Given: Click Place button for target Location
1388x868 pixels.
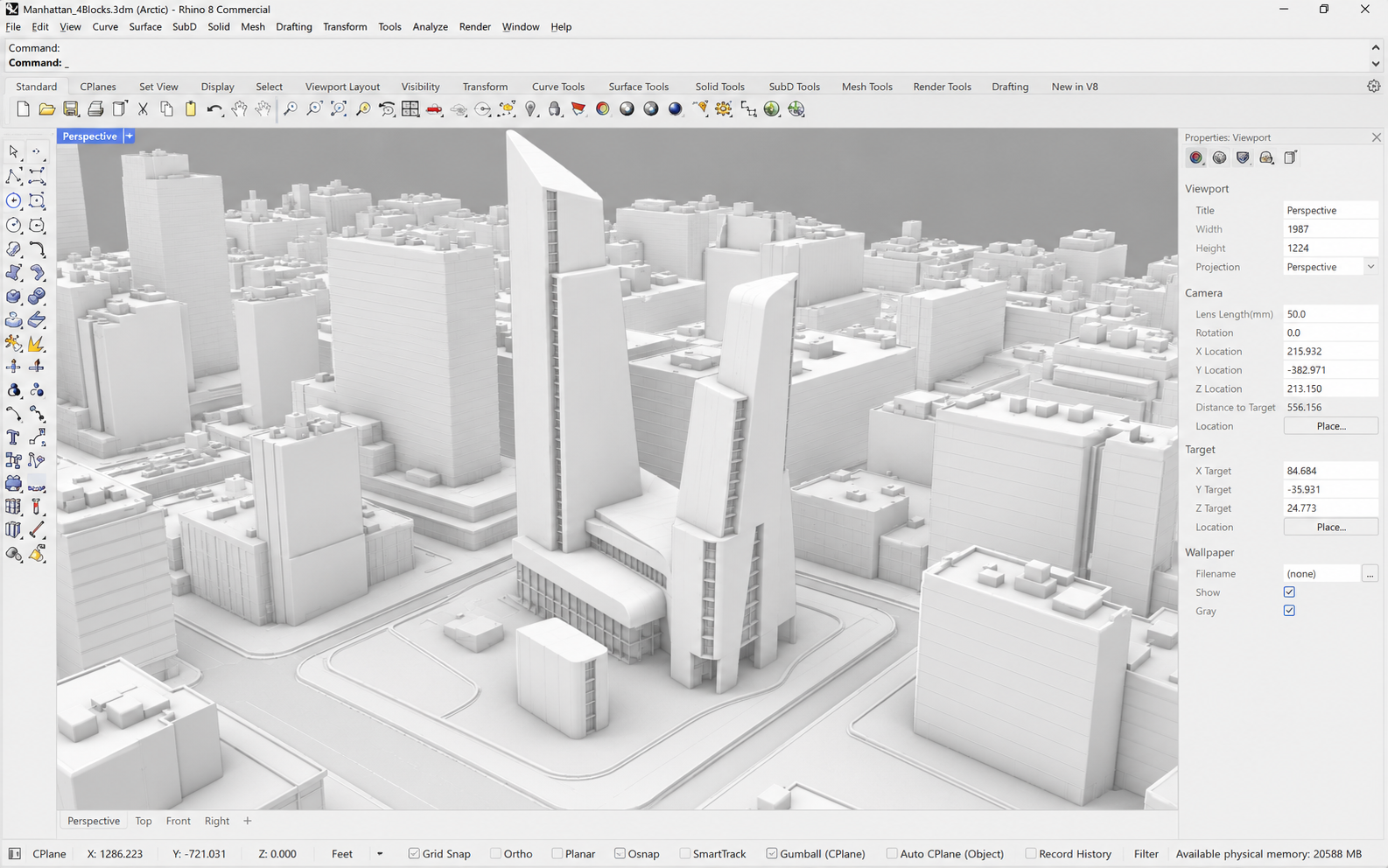Looking at the screenshot, I should coord(1330,527).
